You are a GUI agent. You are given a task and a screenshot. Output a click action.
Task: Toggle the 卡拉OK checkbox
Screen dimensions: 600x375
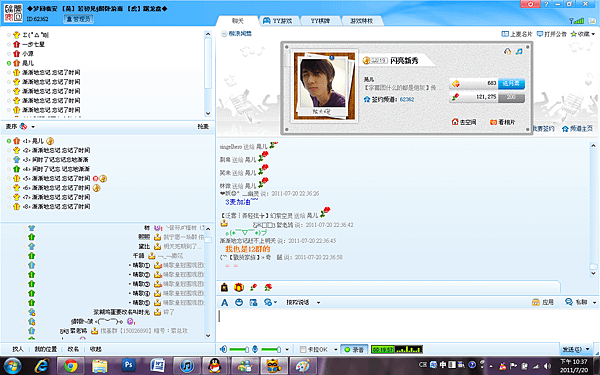[x=303, y=349]
